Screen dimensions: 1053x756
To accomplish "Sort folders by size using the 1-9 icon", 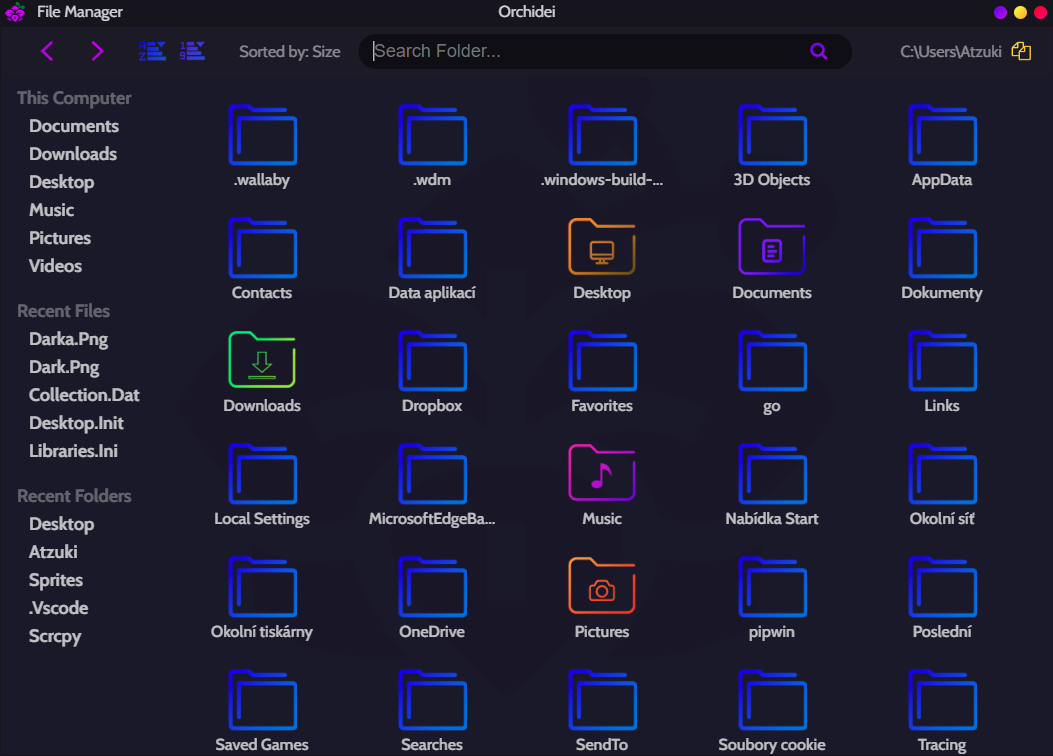I will (x=193, y=51).
